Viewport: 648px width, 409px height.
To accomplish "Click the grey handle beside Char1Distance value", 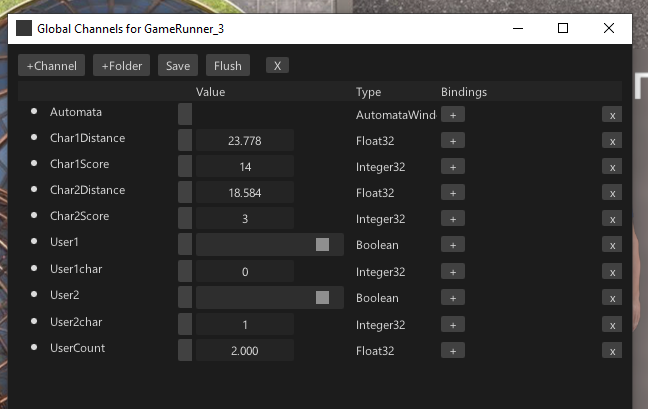I will (185, 140).
